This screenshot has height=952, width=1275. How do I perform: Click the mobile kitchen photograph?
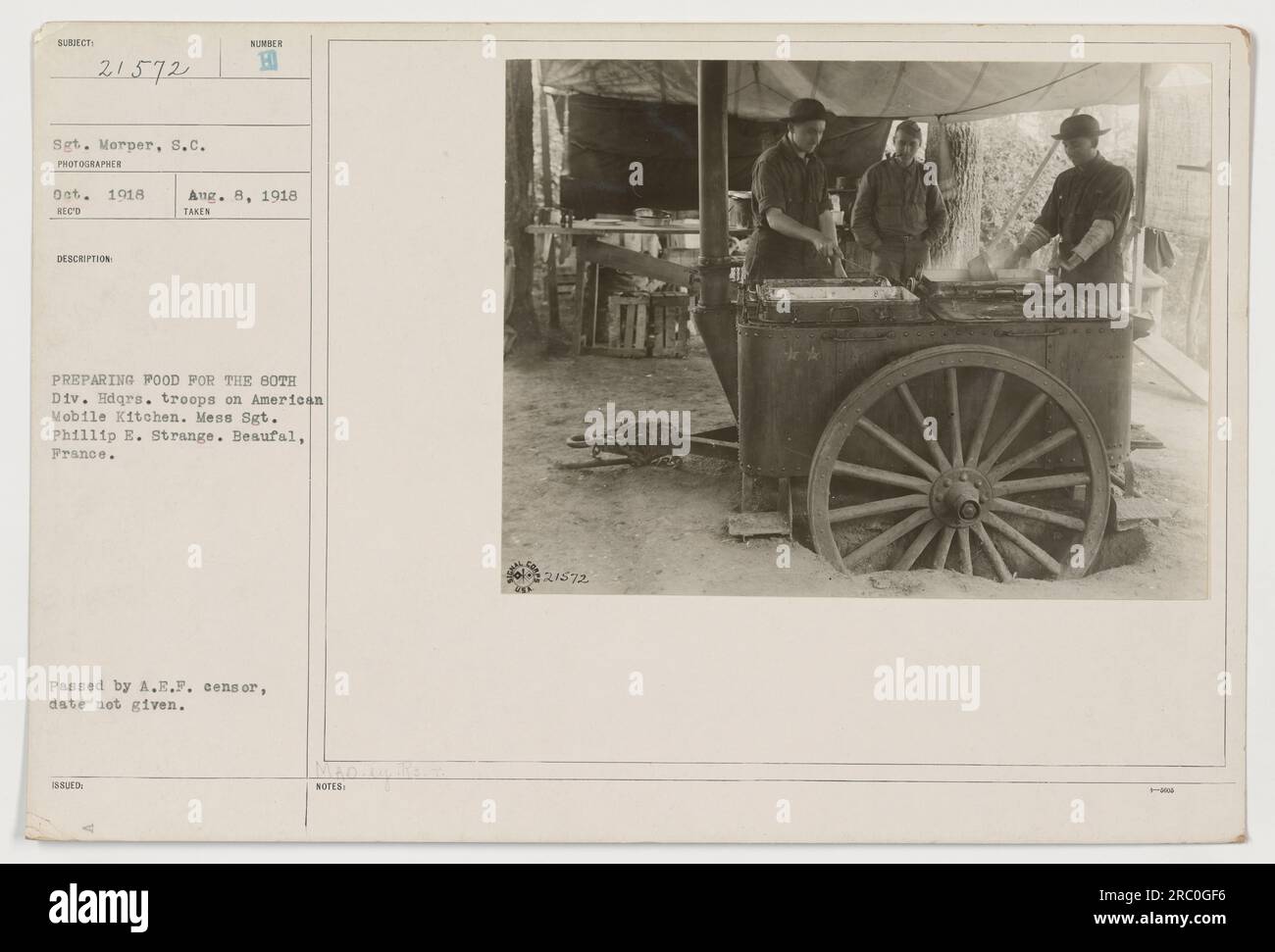(x=858, y=328)
